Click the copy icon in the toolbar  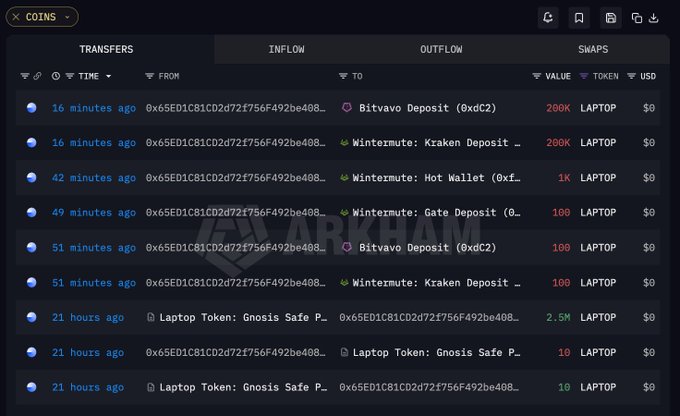[x=637, y=18]
